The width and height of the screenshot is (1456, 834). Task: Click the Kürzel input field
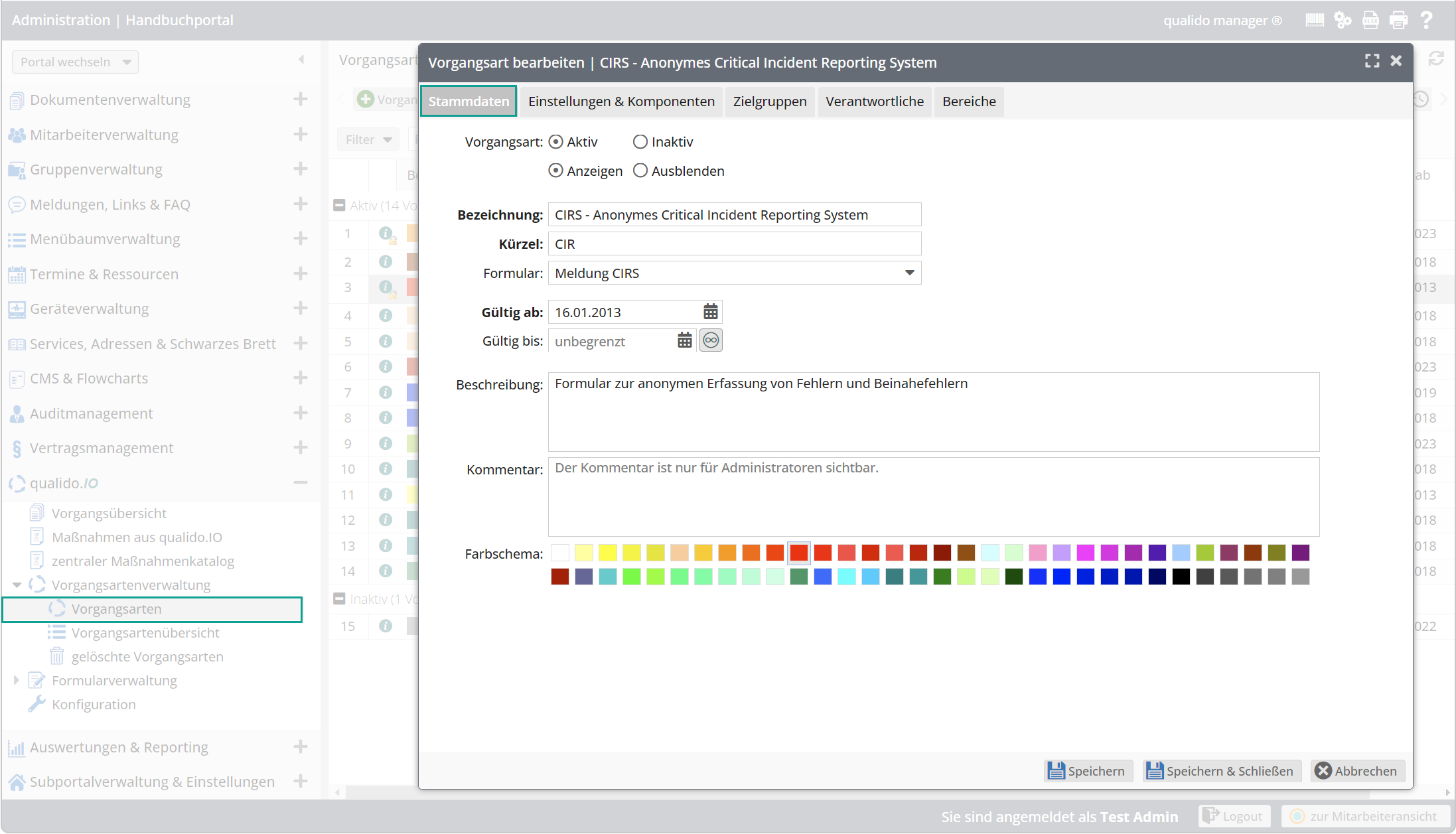point(735,243)
